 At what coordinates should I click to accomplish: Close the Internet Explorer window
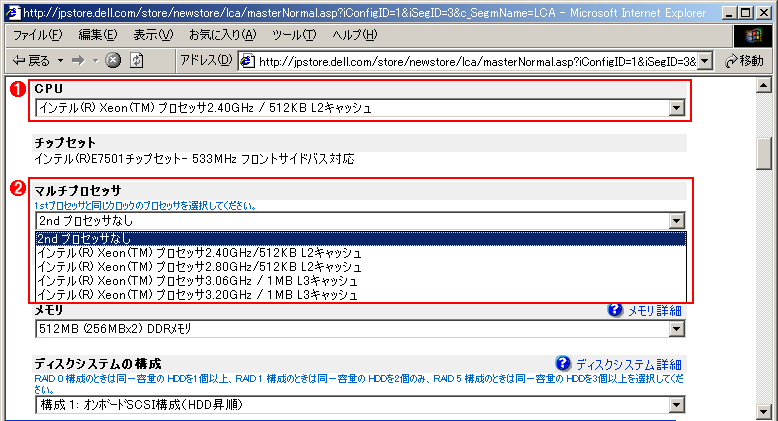(764, 13)
